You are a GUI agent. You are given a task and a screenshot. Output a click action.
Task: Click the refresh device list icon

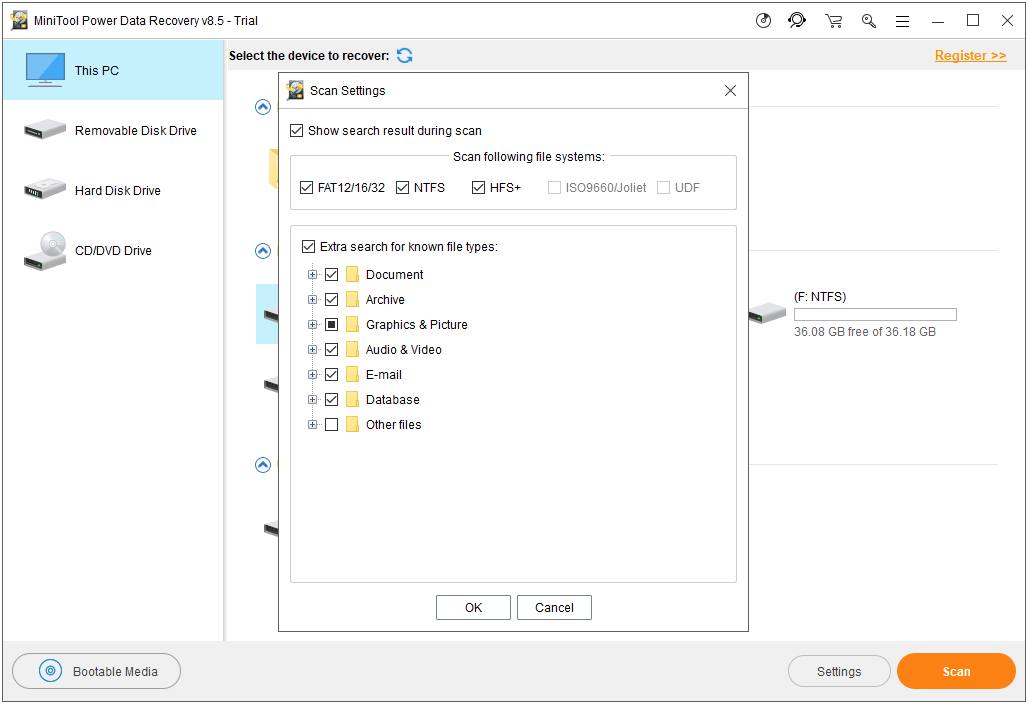coord(404,56)
